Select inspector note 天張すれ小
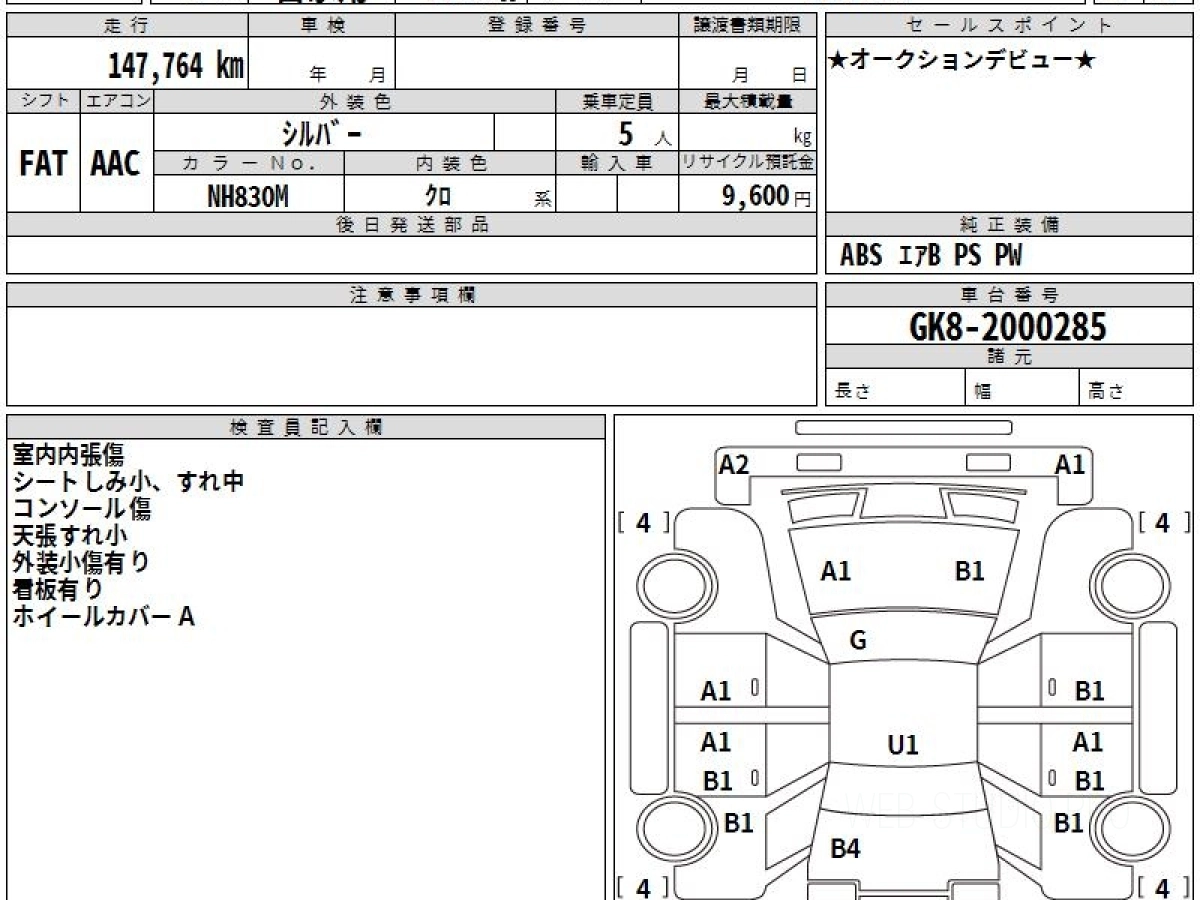Image resolution: width=1200 pixels, height=900 pixels. point(70,535)
